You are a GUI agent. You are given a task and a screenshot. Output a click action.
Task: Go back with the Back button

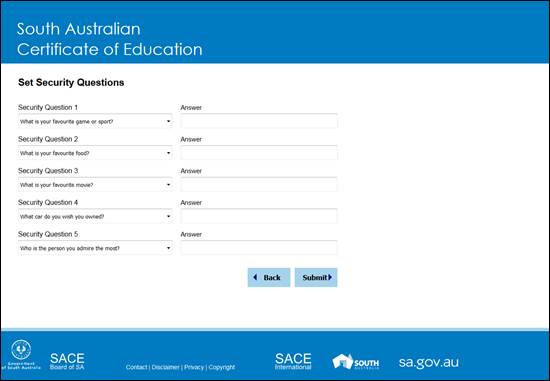tap(269, 278)
